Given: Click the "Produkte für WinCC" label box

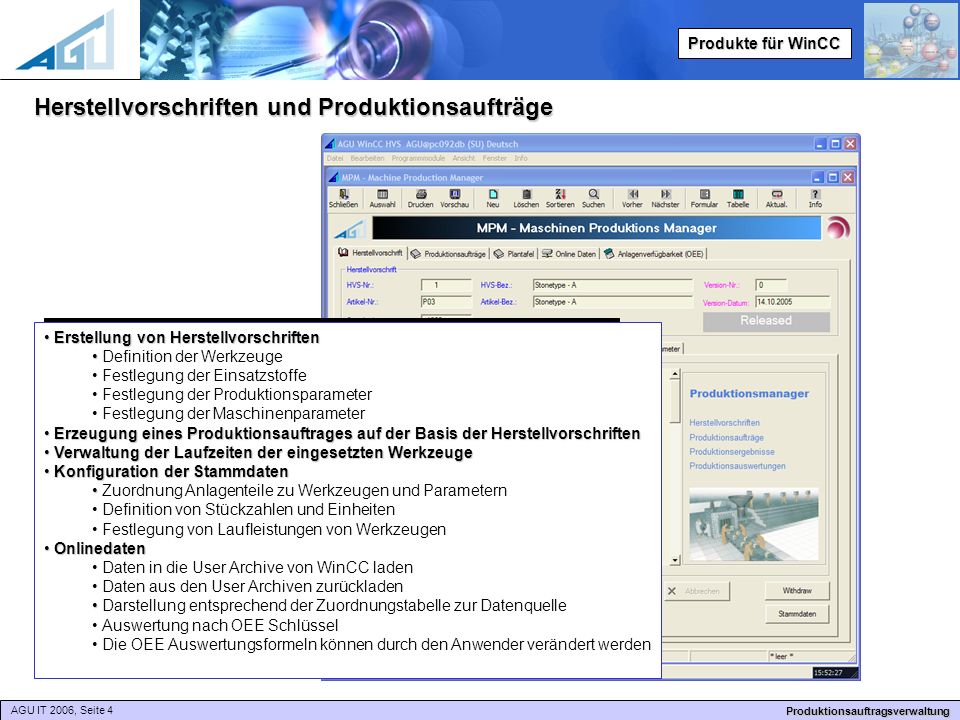Looking at the screenshot, I should pos(764,43).
